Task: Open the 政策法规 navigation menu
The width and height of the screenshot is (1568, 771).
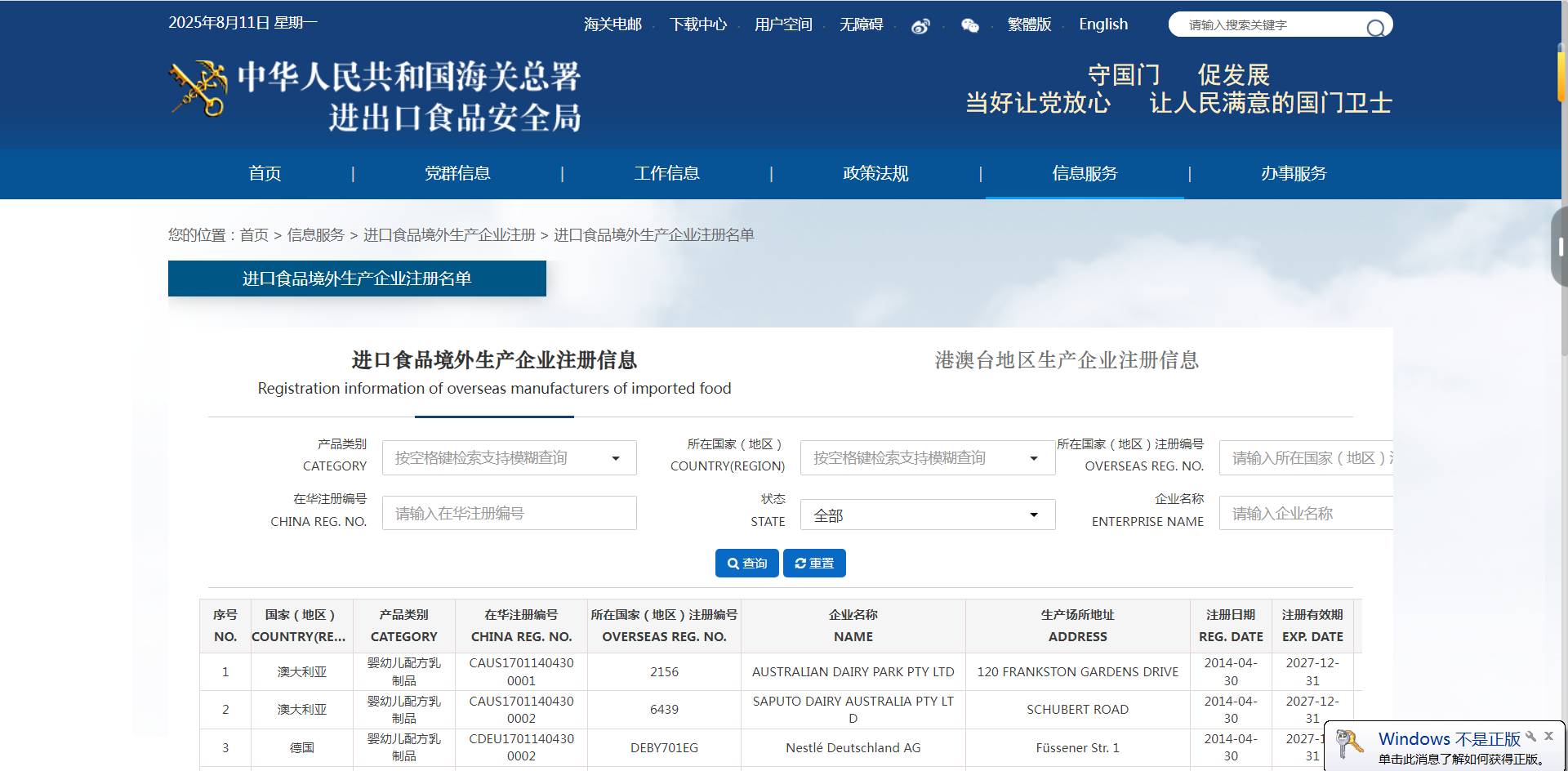Action: (x=875, y=173)
